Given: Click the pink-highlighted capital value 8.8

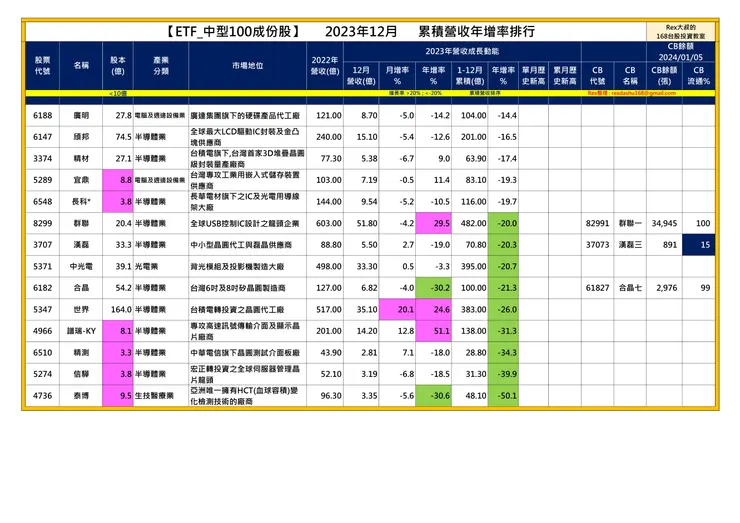Looking at the screenshot, I should 118,180.
